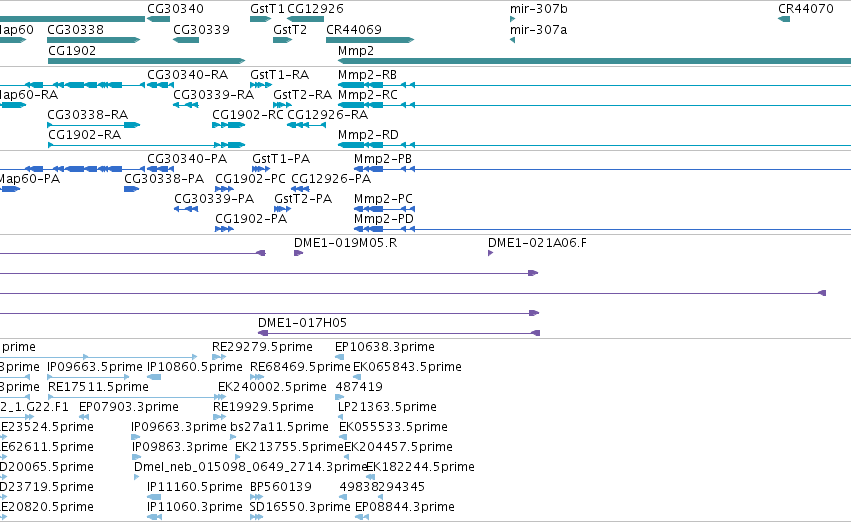Click BAC end DME1-021A06.F label

pyautogui.click(x=537, y=243)
